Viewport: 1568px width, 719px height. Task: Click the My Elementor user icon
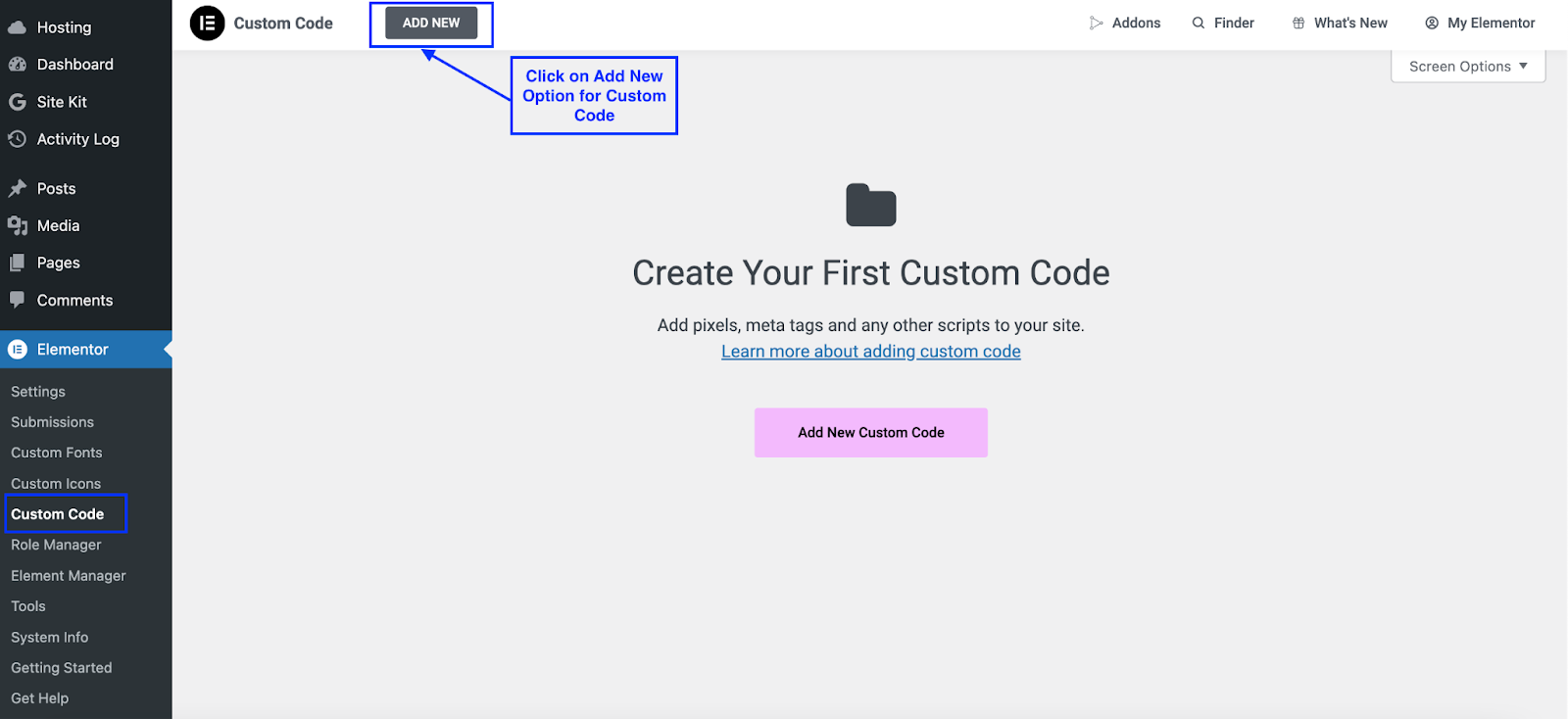pyautogui.click(x=1432, y=23)
